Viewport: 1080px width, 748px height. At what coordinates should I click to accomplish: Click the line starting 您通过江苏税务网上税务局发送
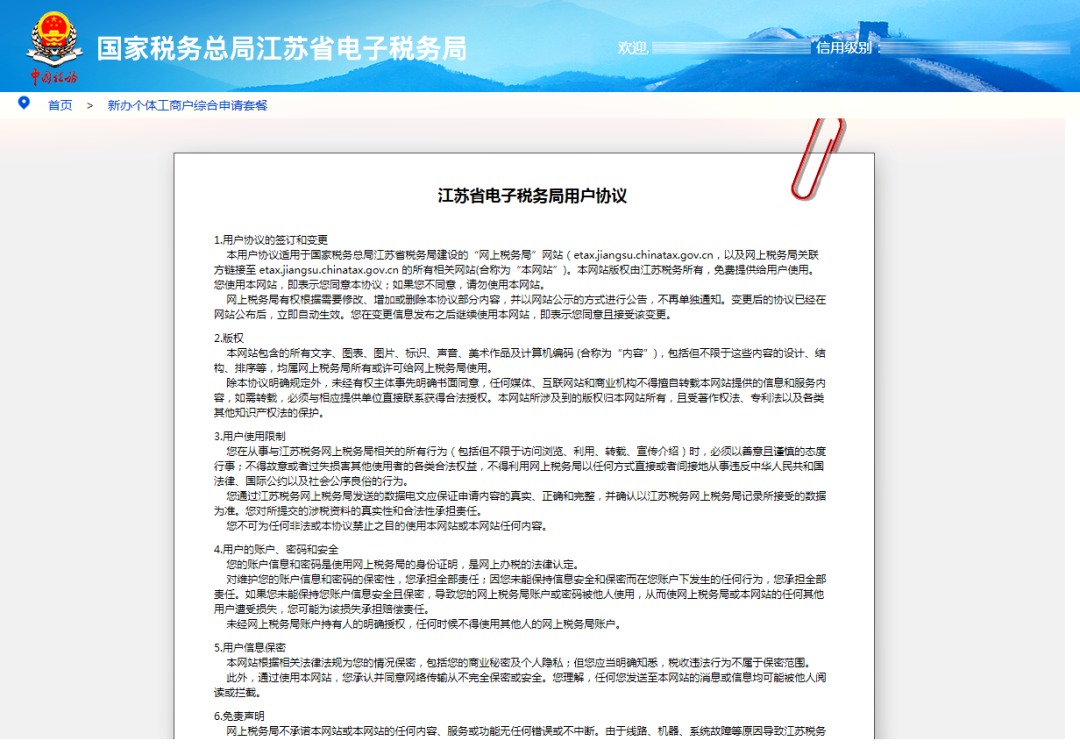point(526,496)
